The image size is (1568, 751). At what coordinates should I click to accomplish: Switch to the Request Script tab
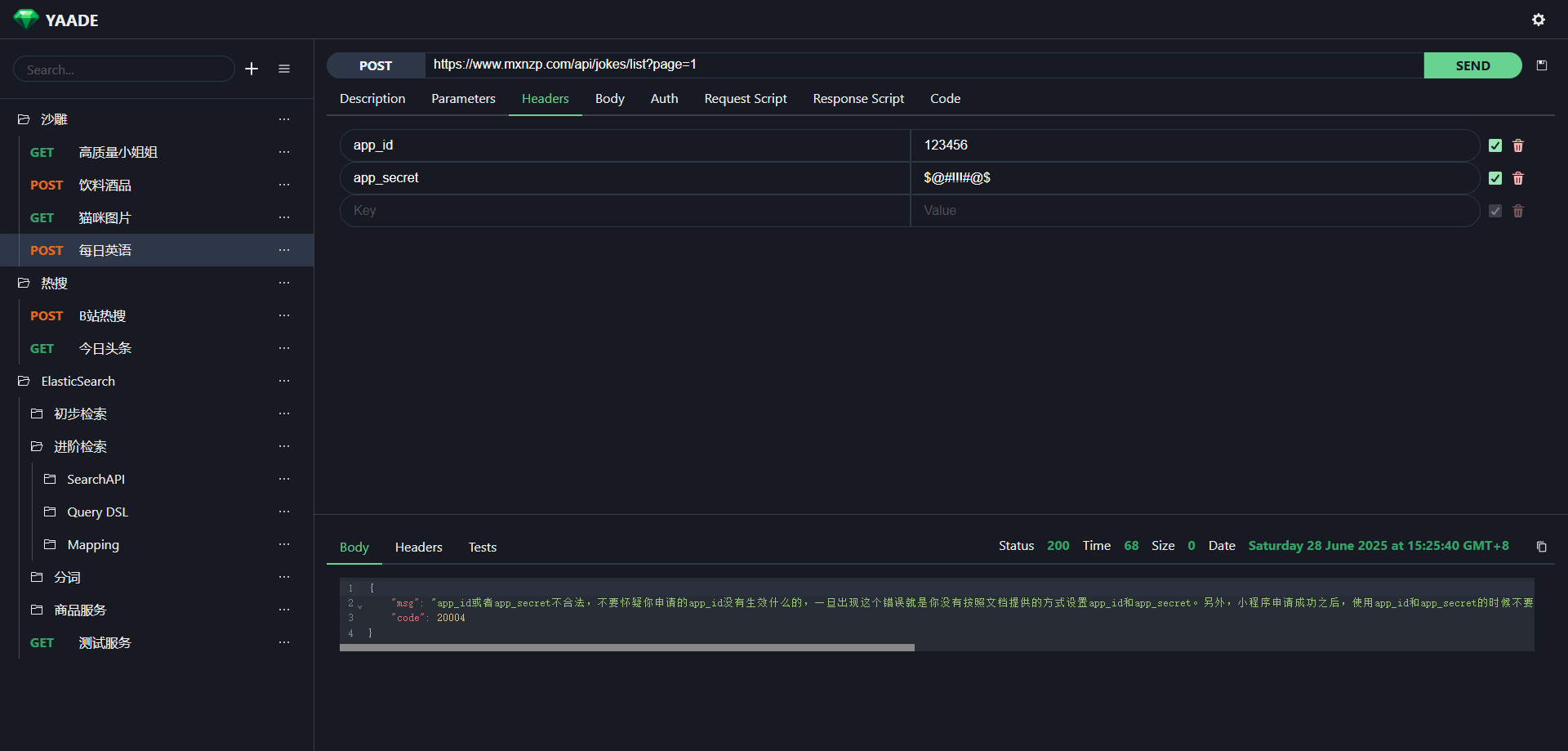tap(745, 98)
